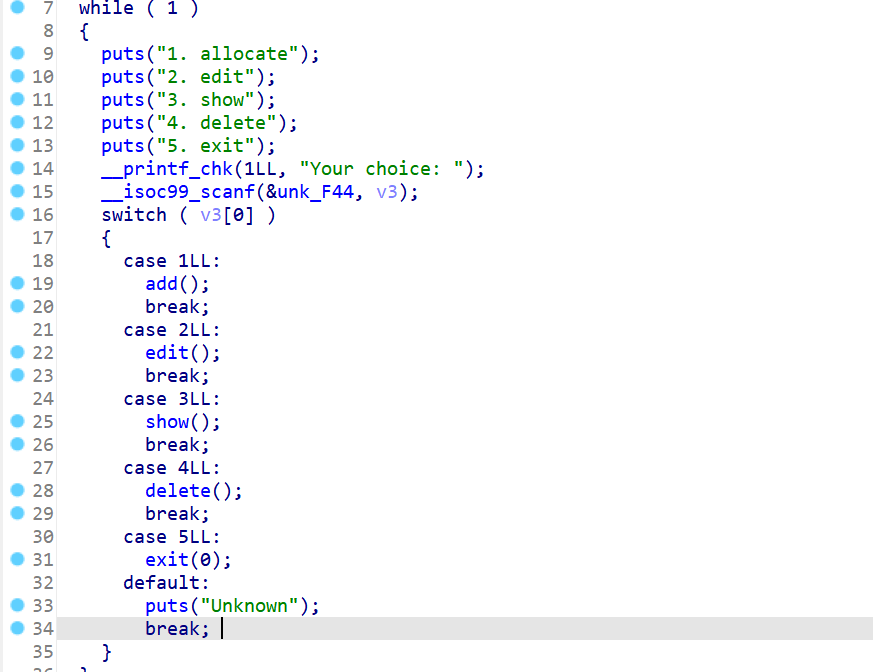
Task: Toggle the breakpoint dot on line 28
Action: (x=17, y=491)
